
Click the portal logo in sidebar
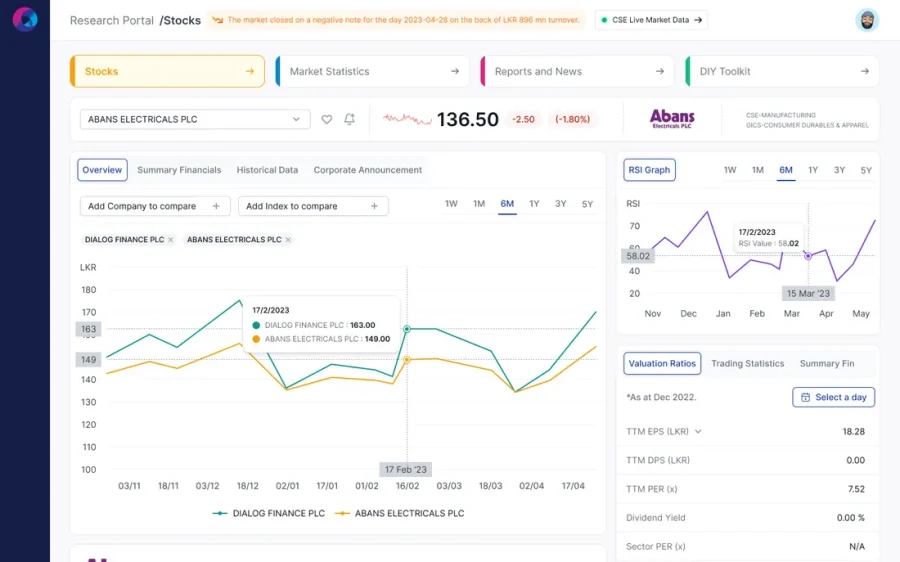(x=25, y=20)
